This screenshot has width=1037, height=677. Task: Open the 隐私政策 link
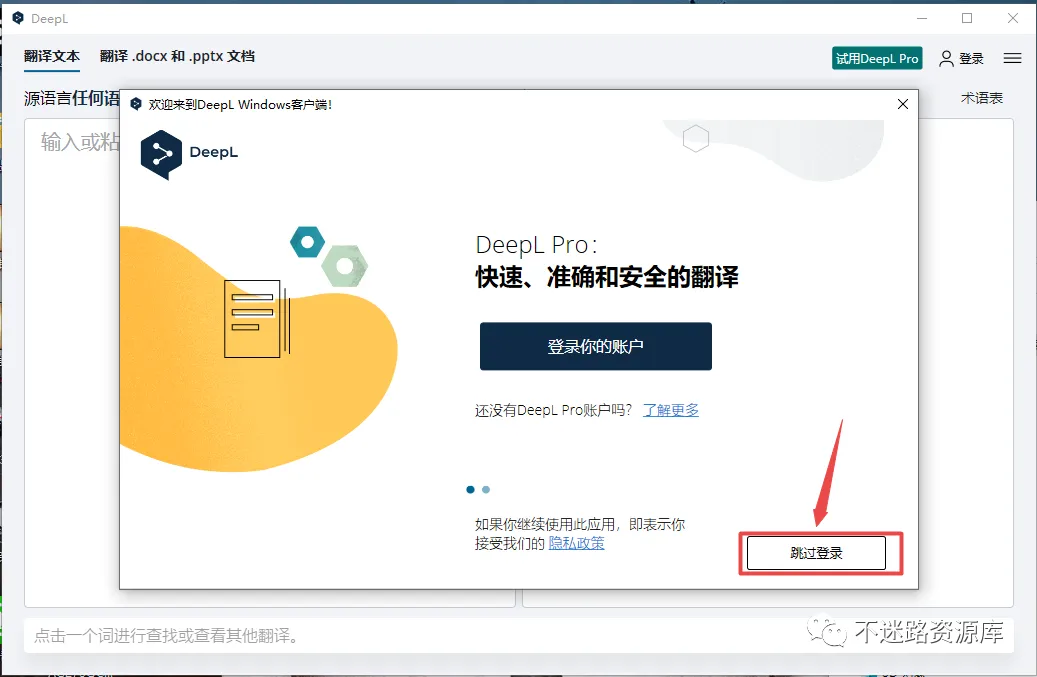coord(576,543)
